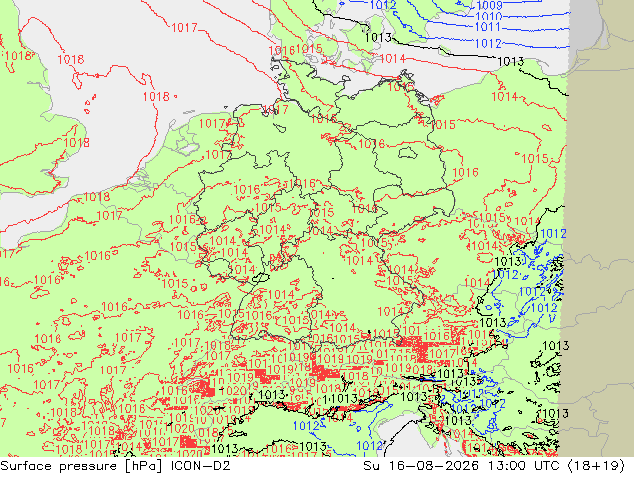Click the '(18+19)' forecast run text

pyautogui.click(x=596, y=466)
